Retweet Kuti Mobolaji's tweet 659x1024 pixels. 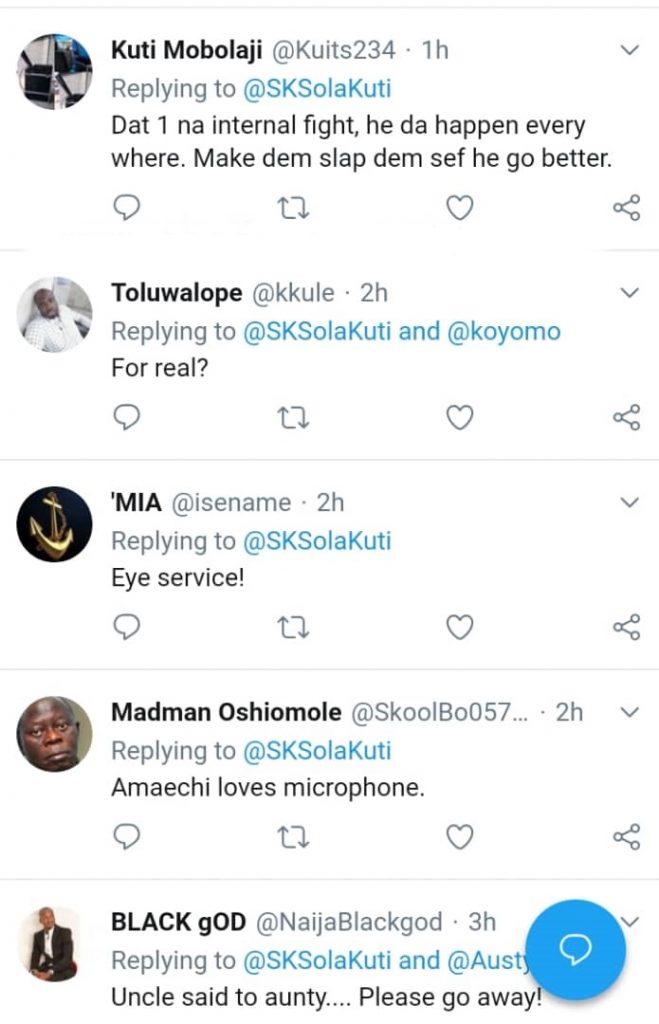[x=293, y=208]
